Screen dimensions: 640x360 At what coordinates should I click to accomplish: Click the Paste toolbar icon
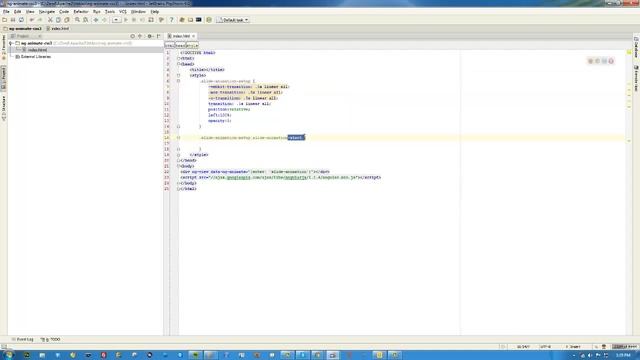click(67, 20)
